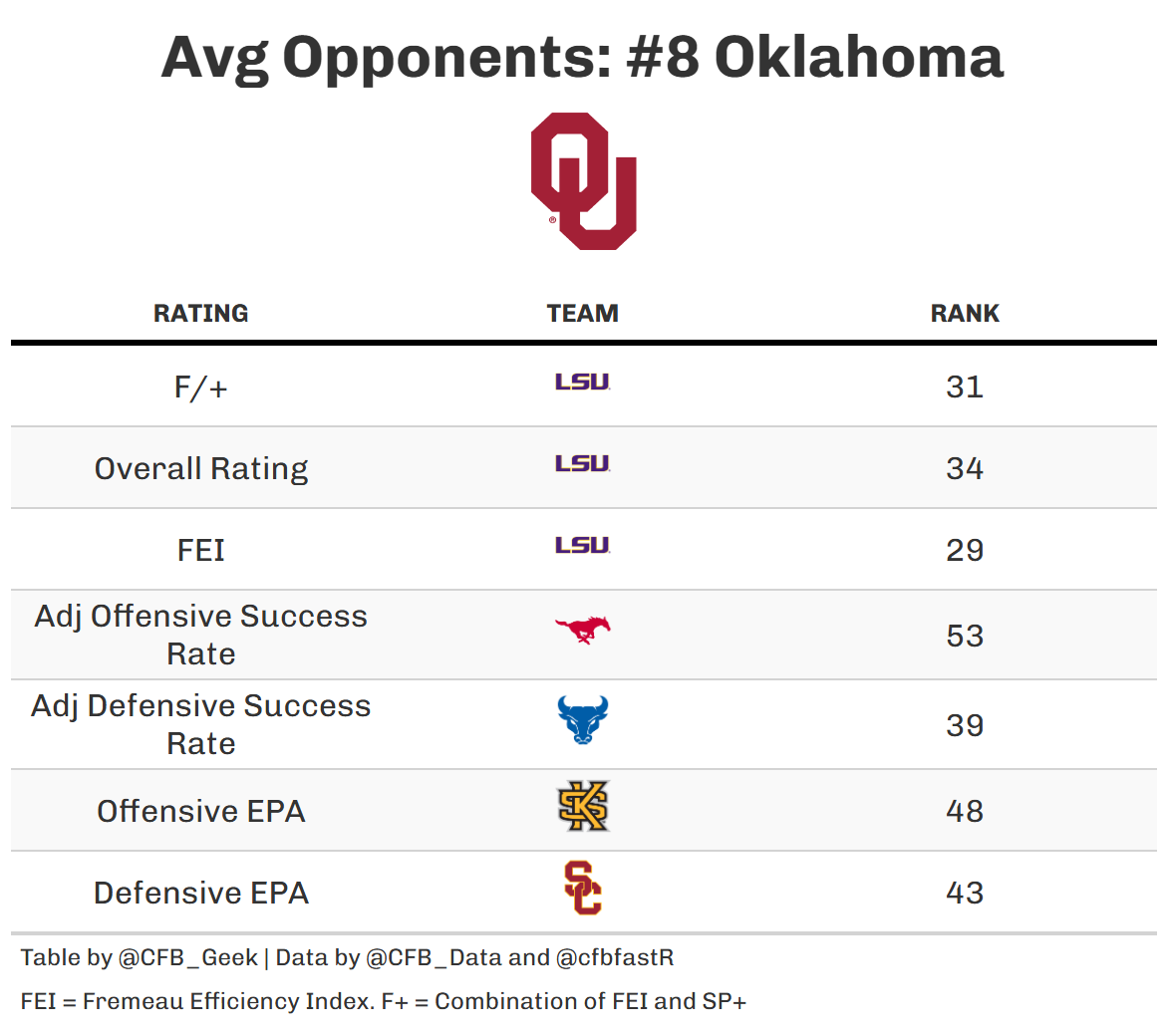Screen dimensions: 1166x1036
Task: Click the LSU logo in FEI row
Action: click(583, 546)
